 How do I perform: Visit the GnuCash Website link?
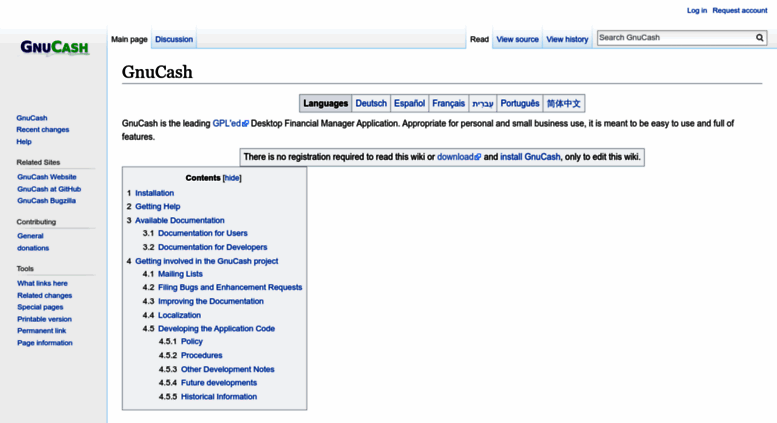coord(47,177)
